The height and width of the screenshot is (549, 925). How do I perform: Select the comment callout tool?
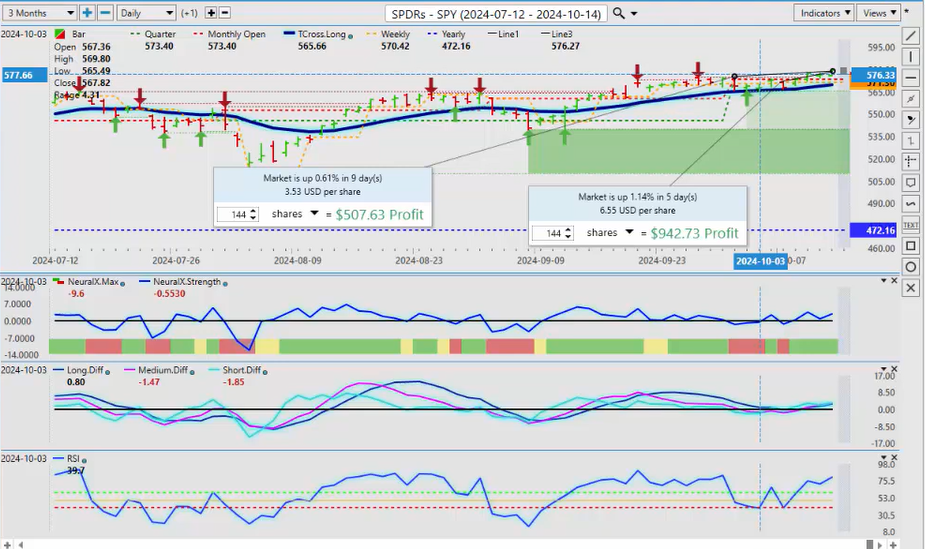[911, 182]
